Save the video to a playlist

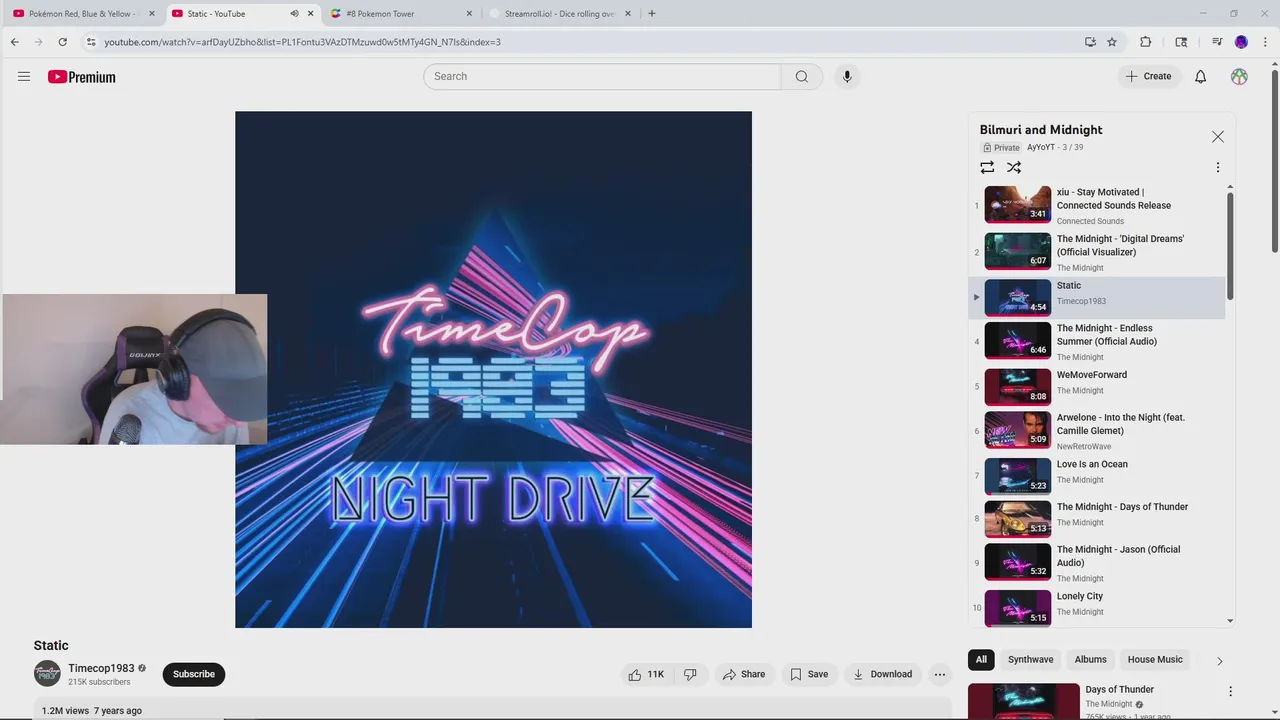pos(809,674)
